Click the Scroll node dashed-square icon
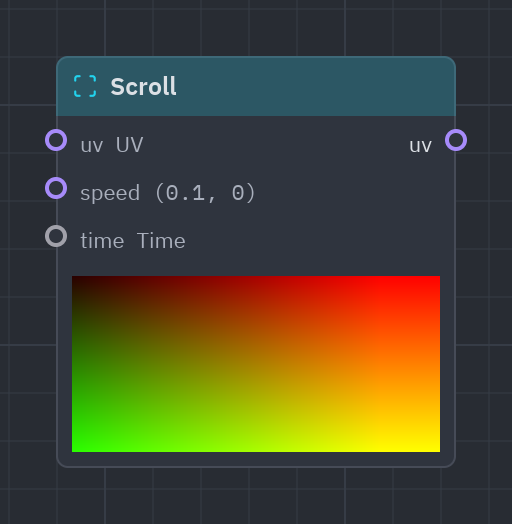512x524 pixels. pos(85,86)
